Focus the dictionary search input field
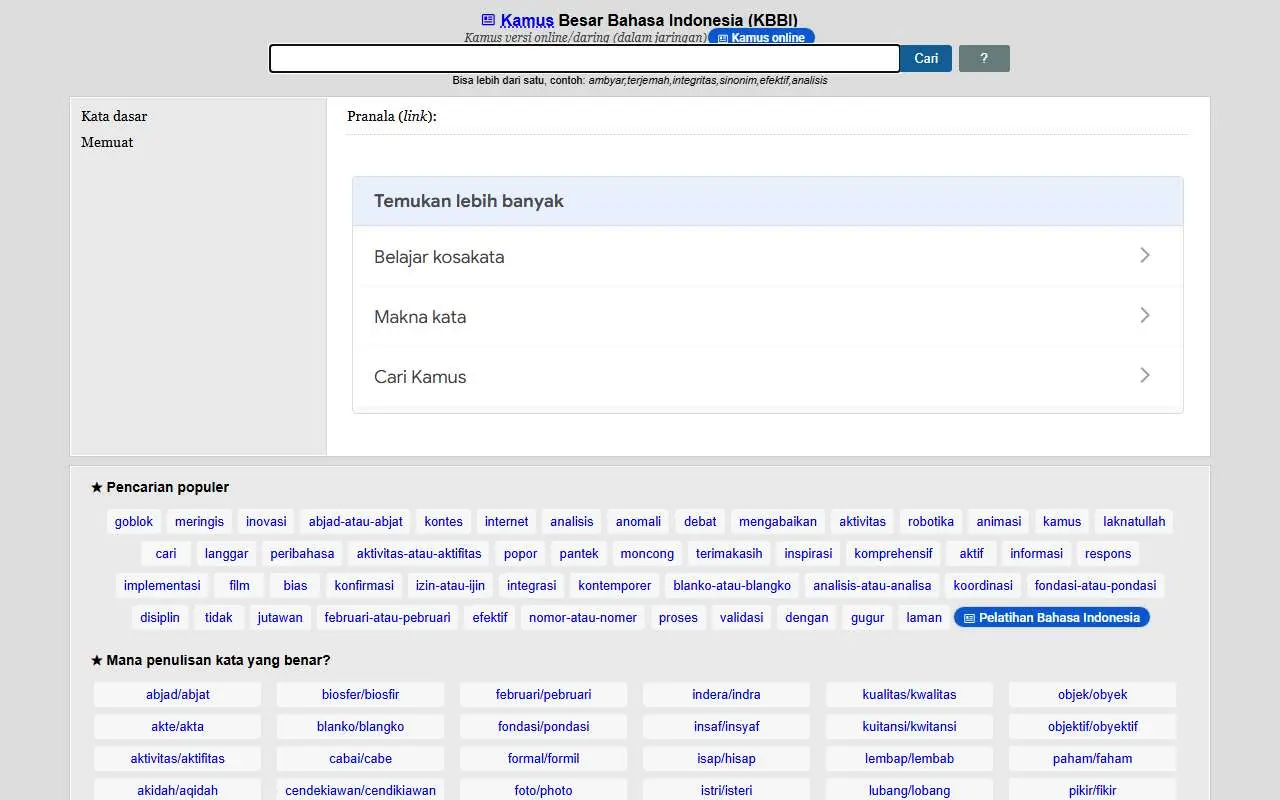1280x800 pixels. coord(585,58)
